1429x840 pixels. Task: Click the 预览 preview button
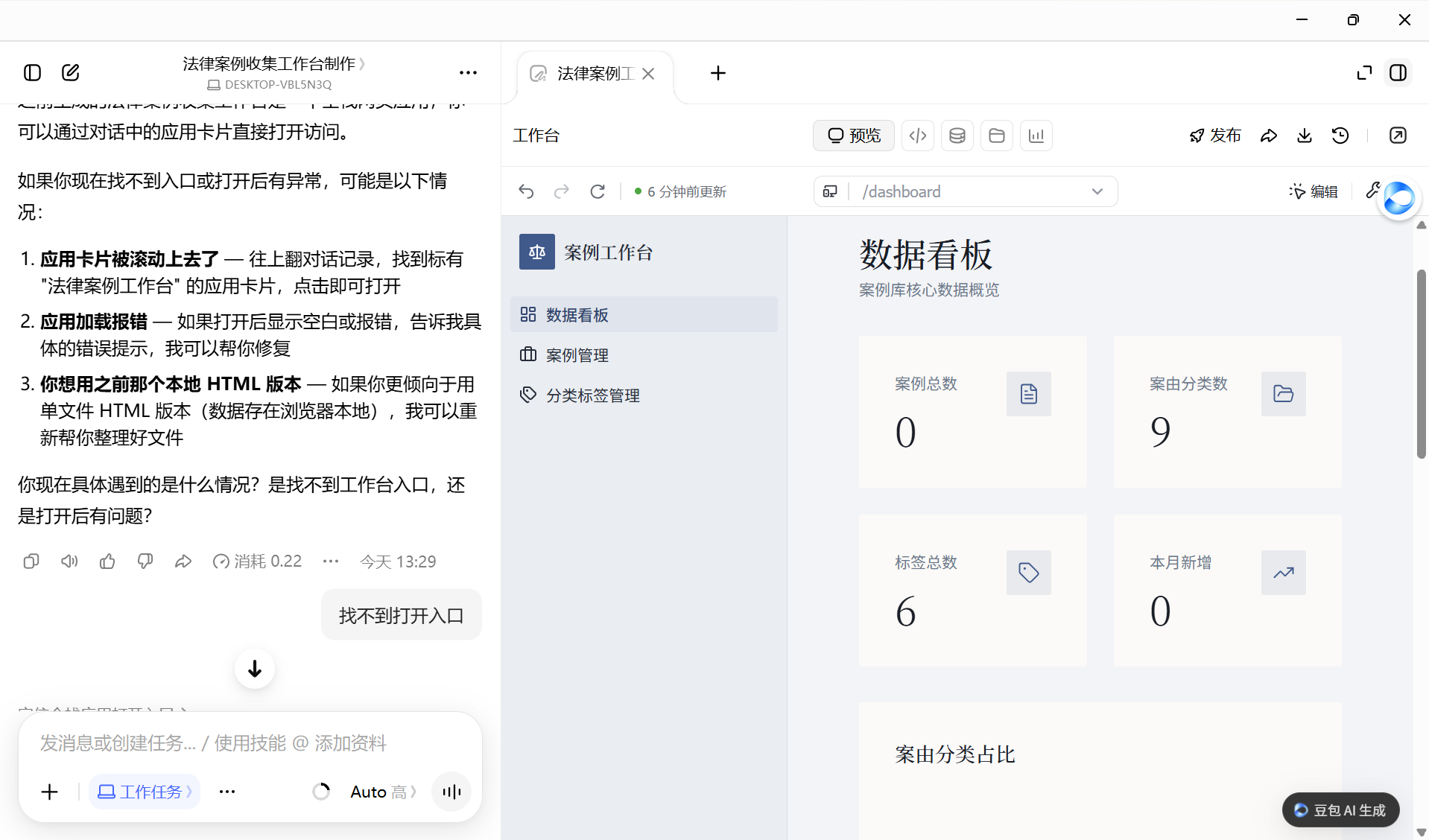point(854,136)
